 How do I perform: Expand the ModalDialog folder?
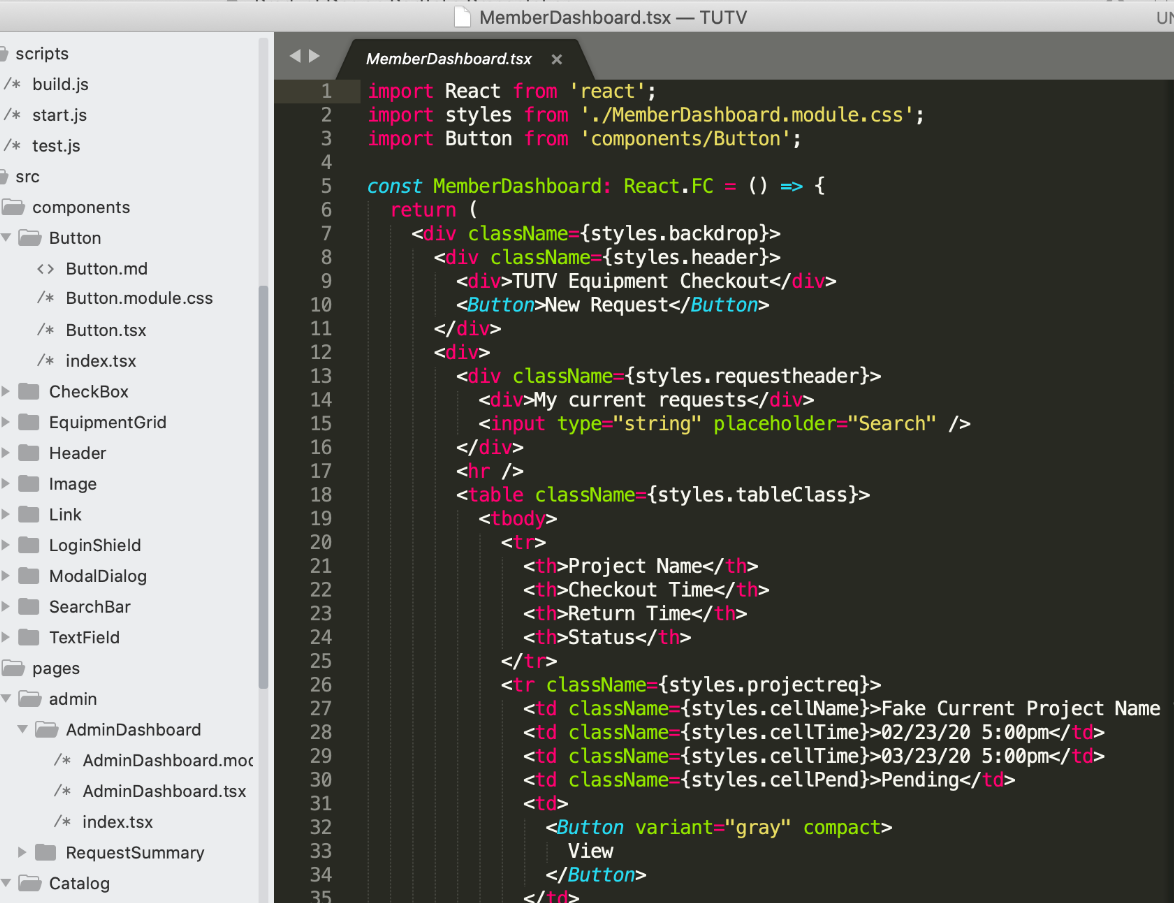pos(6,575)
